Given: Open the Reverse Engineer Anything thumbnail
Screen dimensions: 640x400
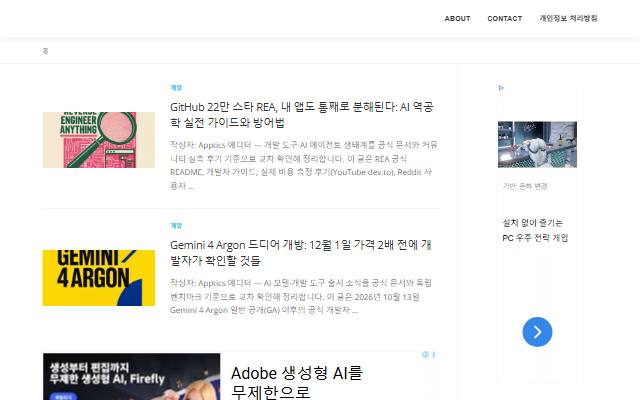Looking at the screenshot, I should [x=99, y=140].
